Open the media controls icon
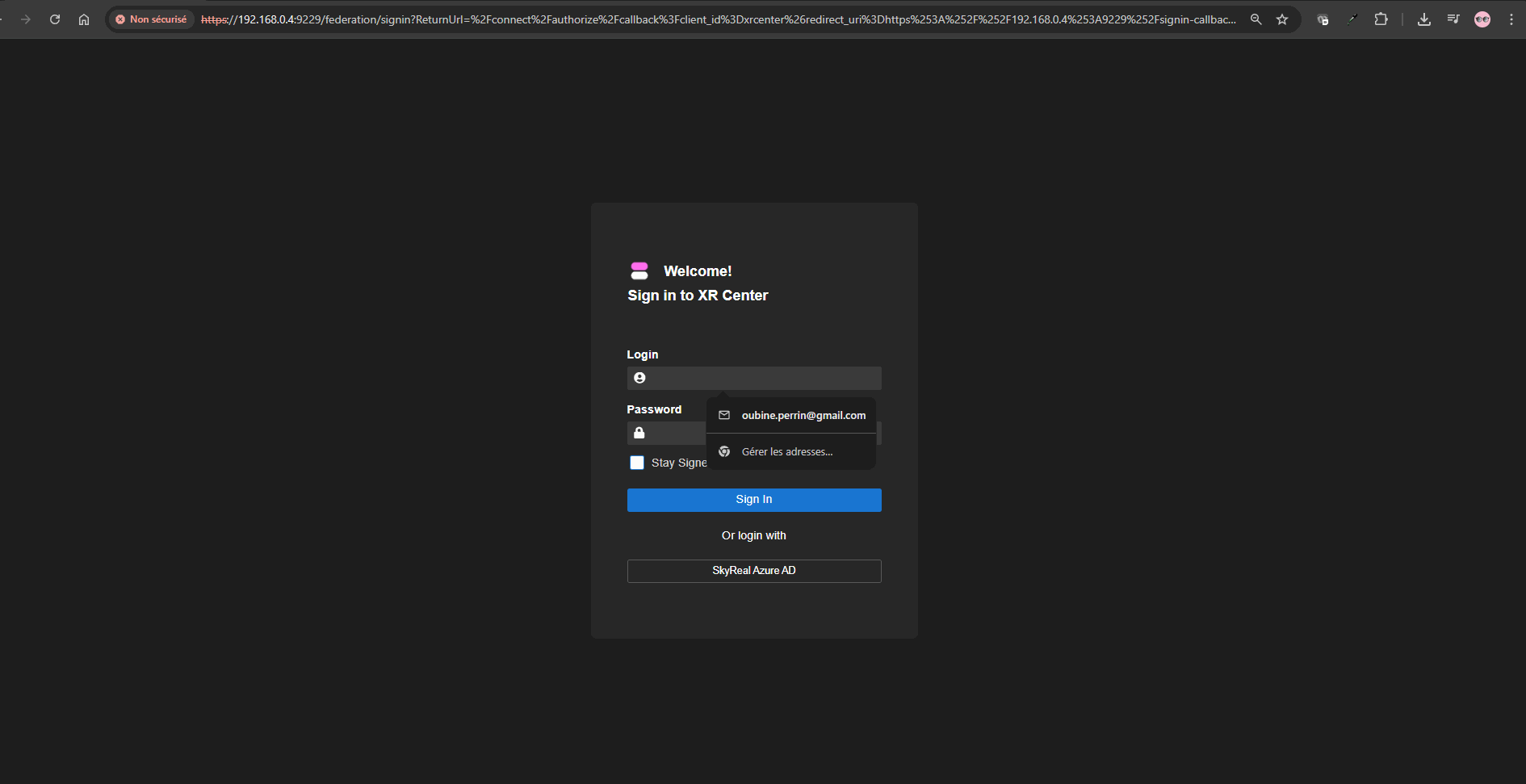The height and width of the screenshot is (784, 1526). coord(1453,19)
